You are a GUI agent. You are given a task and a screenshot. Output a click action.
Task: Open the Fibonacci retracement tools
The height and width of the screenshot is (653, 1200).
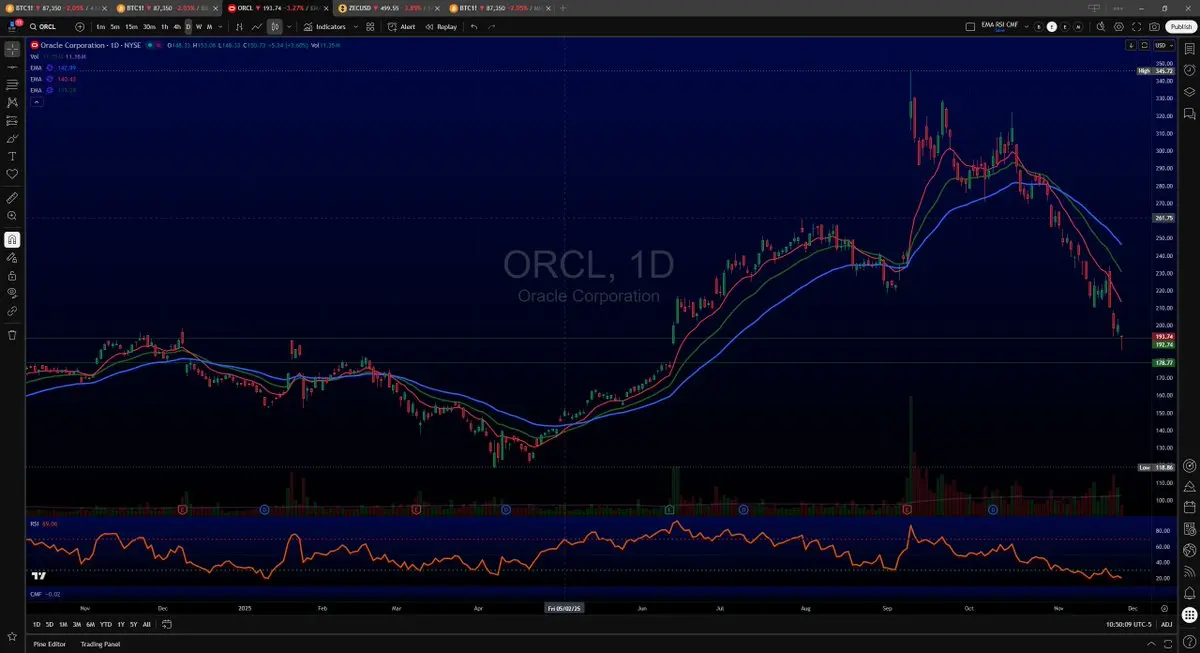point(12,84)
